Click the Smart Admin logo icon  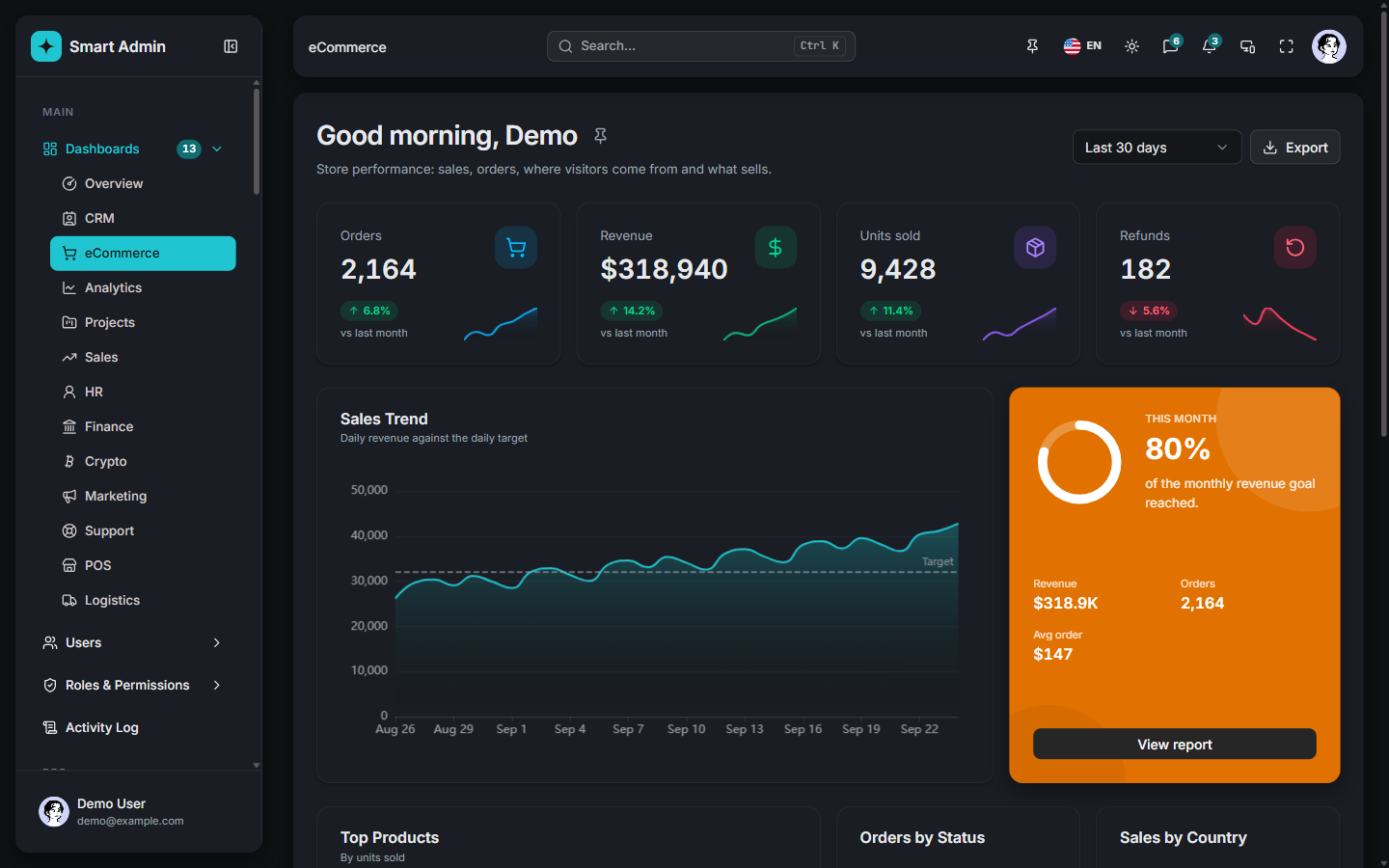pos(46,46)
